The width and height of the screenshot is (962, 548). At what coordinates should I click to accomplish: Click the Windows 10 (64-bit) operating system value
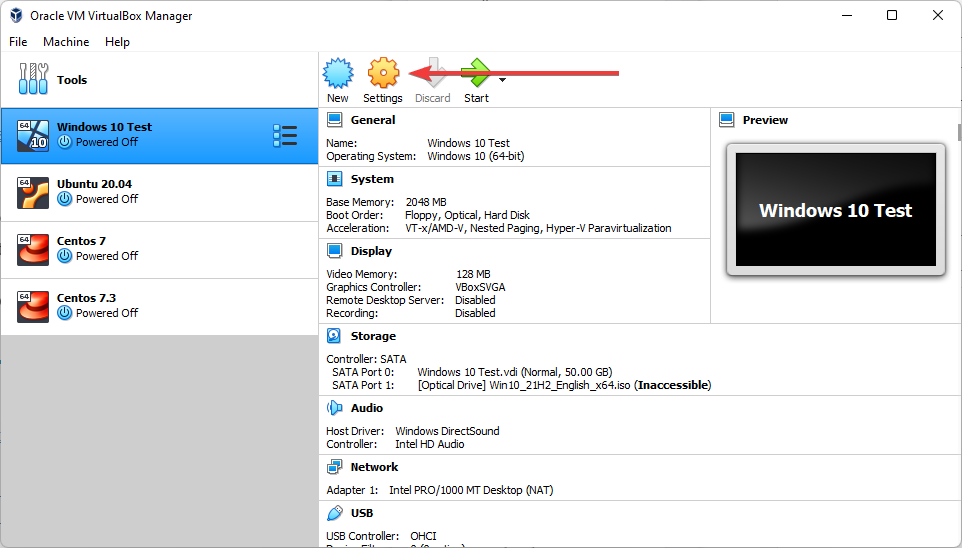pos(476,156)
